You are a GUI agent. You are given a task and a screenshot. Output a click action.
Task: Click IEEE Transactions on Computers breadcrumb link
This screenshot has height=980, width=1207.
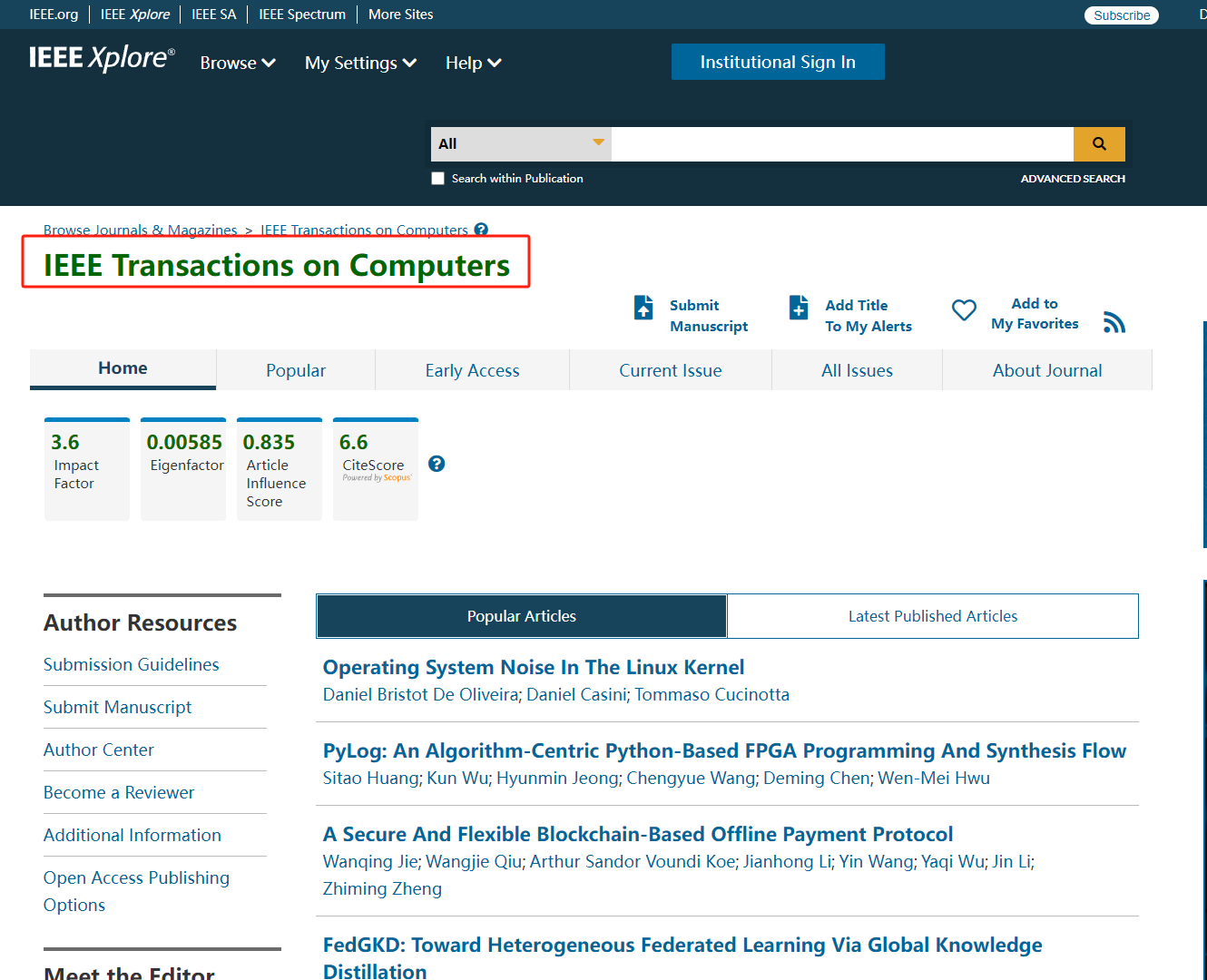[x=365, y=230]
